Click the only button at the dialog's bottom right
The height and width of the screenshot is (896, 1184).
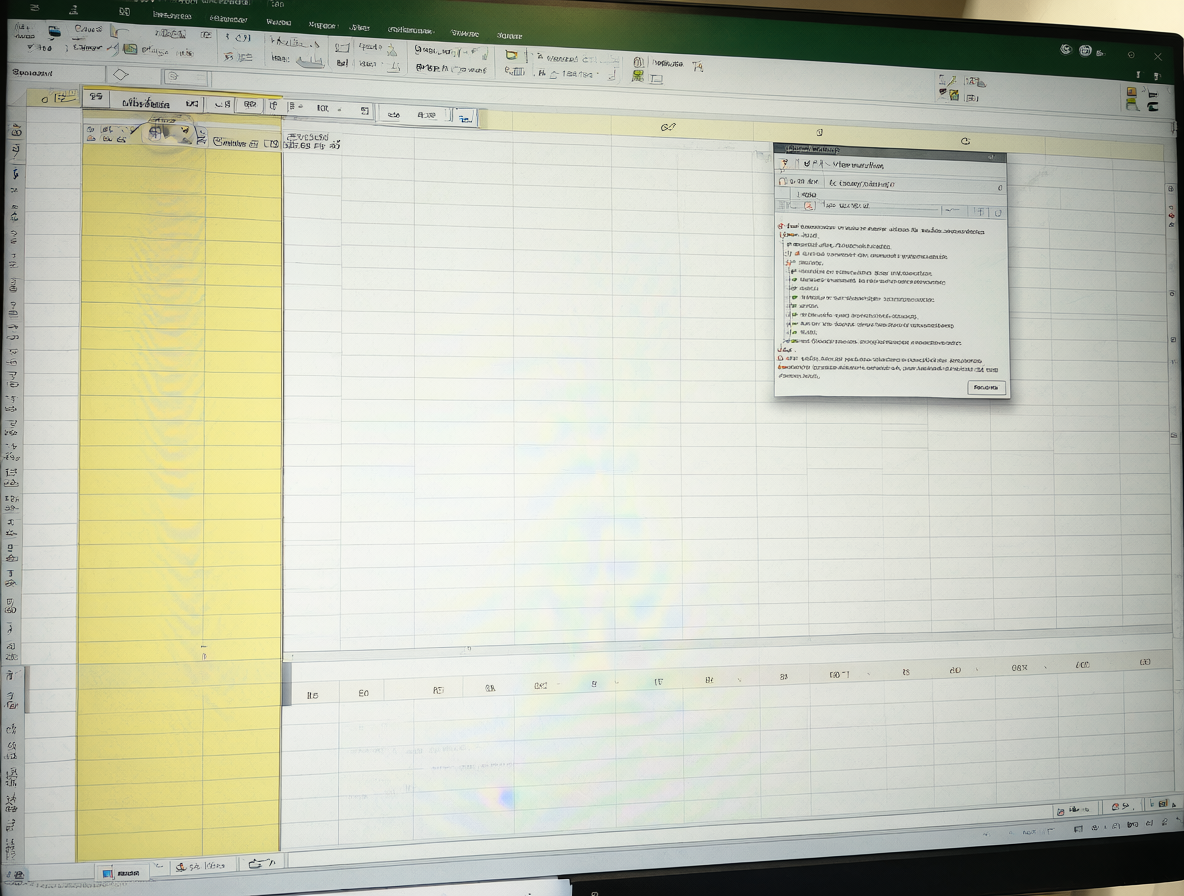pos(986,387)
